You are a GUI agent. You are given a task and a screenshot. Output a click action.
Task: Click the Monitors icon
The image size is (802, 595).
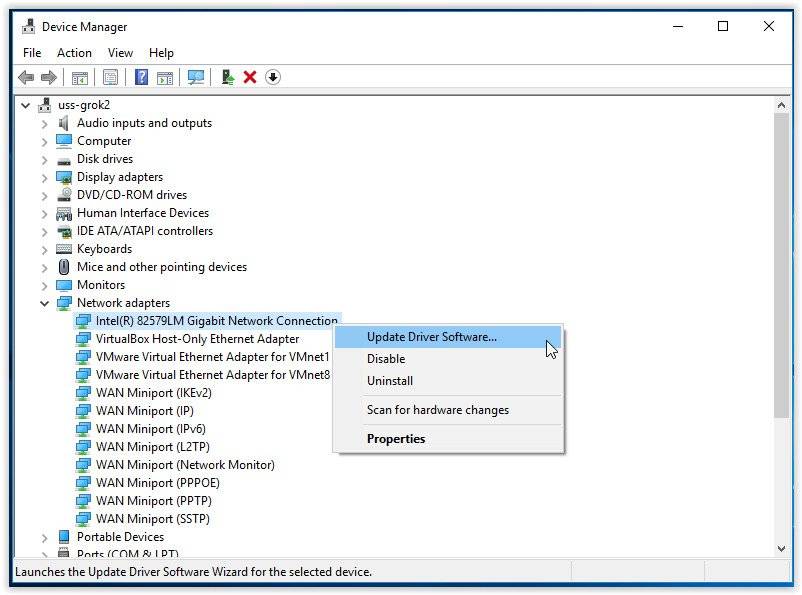[64, 285]
